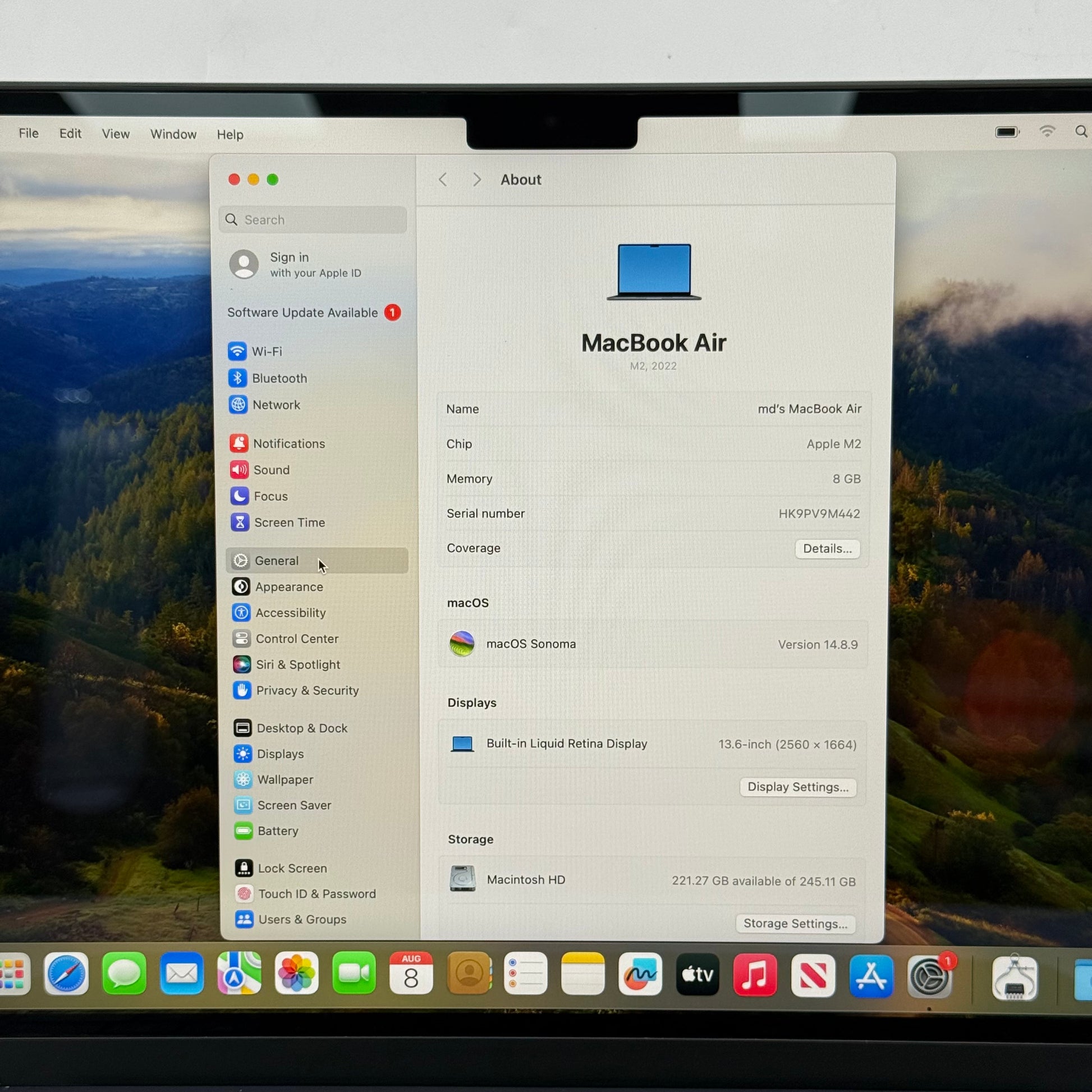Click the Coverage Details button
This screenshot has width=1092, height=1092.
click(828, 549)
